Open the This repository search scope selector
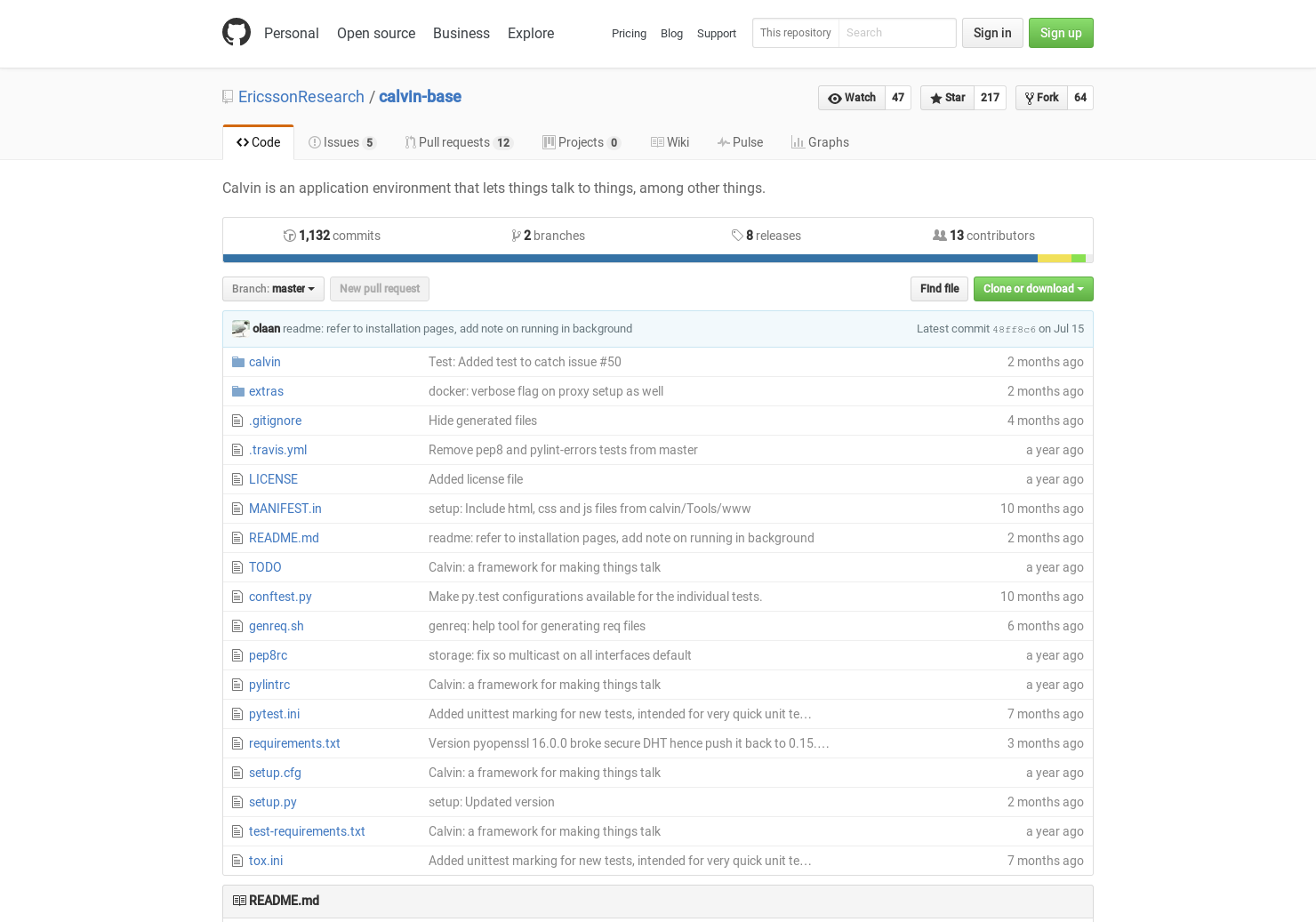The height and width of the screenshot is (922, 1316). 796,33
